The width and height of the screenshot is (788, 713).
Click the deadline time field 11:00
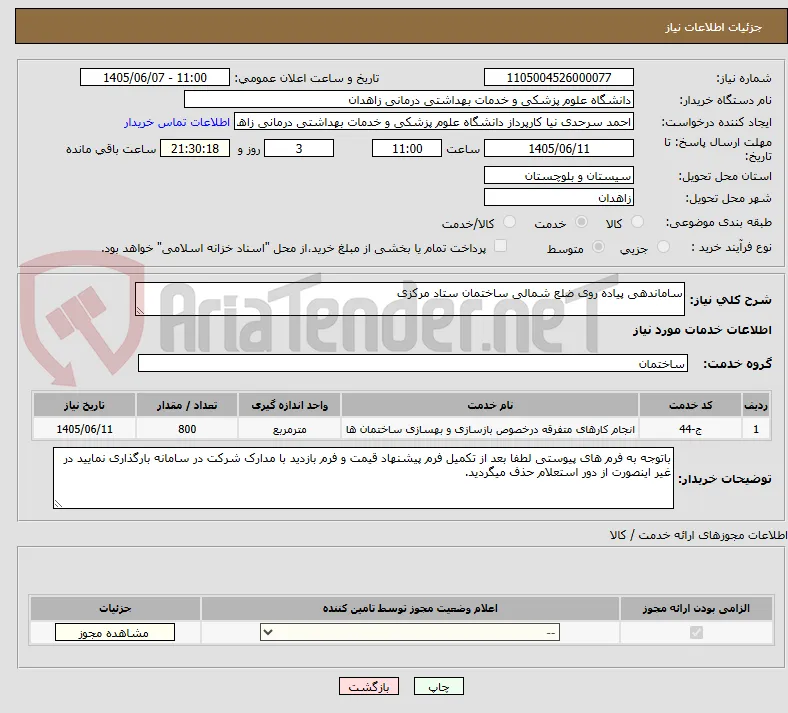pyautogui.click(x=407, y=148)
